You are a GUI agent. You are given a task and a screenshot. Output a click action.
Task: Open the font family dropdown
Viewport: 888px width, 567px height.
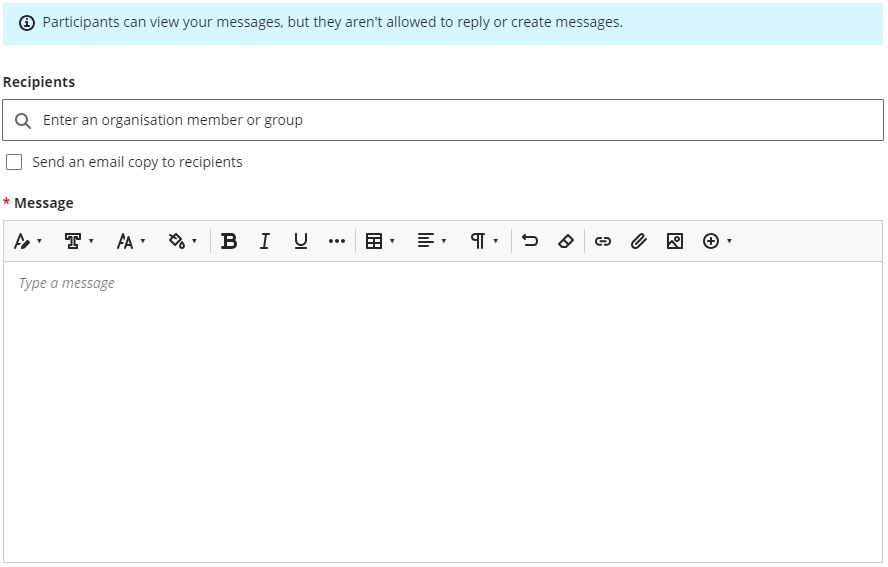coord(79,241)
